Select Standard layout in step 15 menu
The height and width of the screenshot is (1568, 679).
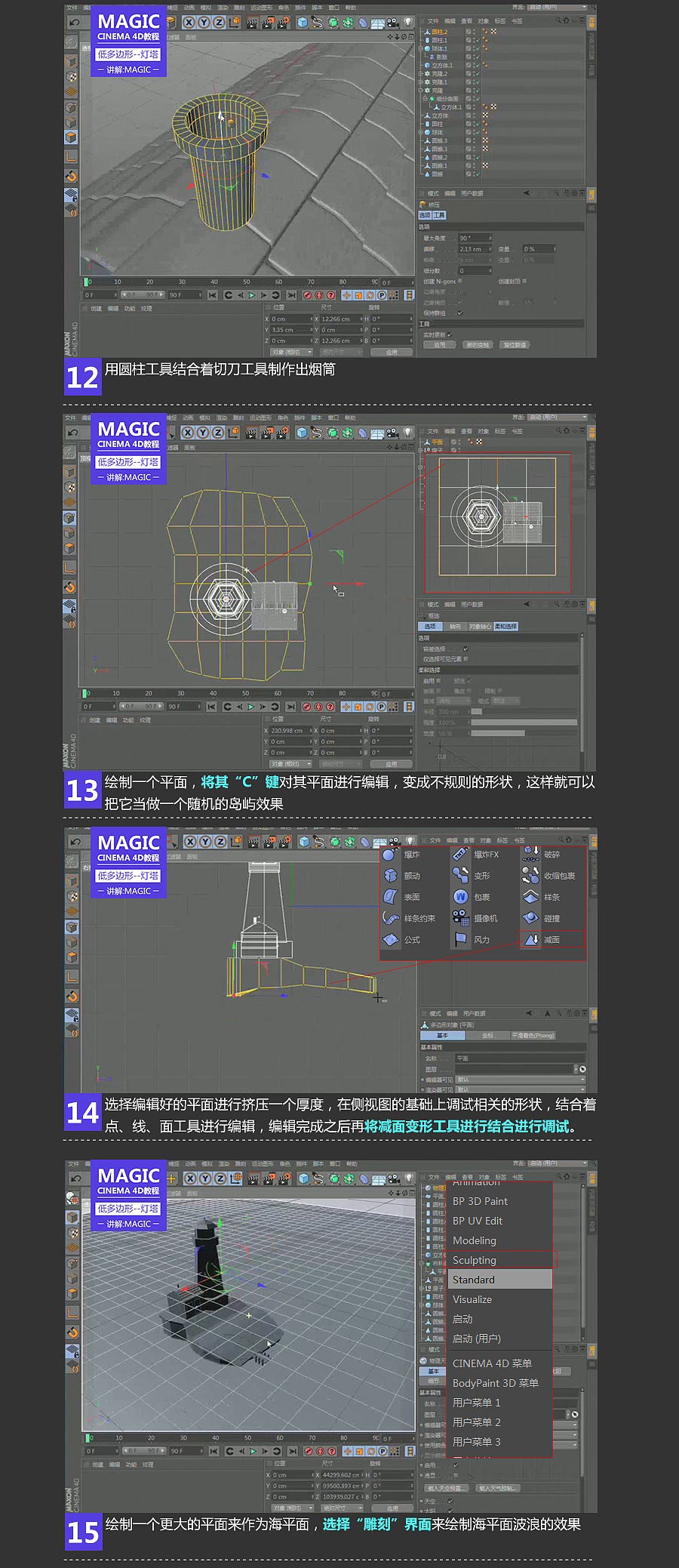[500, 1280]
